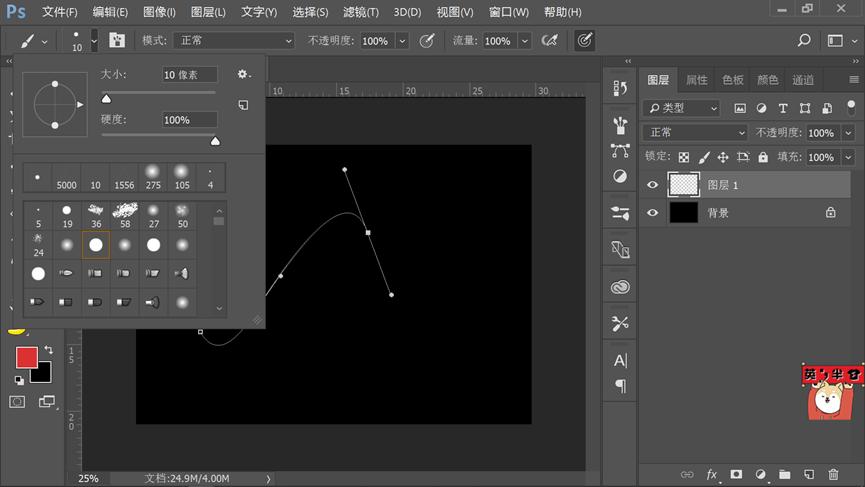865x487 pixels.
Task: Open the Layers panel menu icon
Action: coord(854,80)
